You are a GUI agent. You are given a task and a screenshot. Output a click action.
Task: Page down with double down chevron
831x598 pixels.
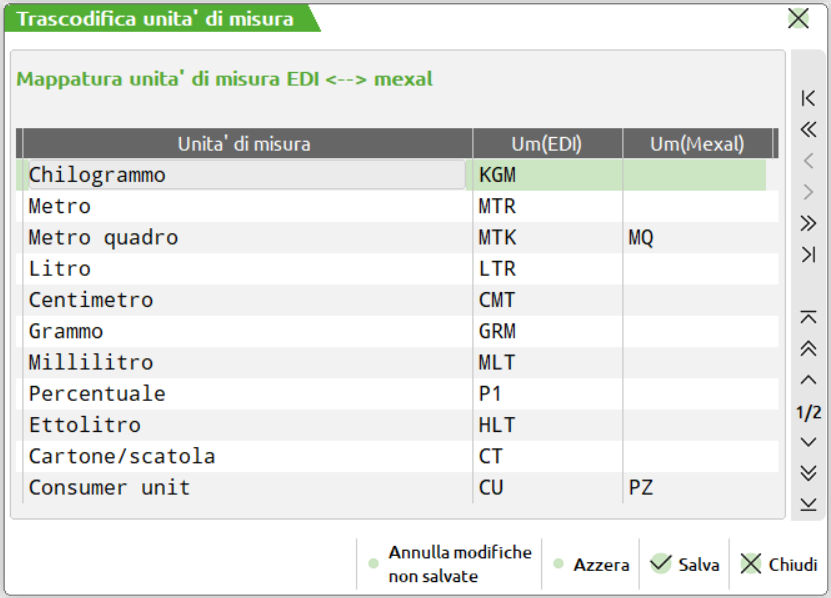click(809, 472)
